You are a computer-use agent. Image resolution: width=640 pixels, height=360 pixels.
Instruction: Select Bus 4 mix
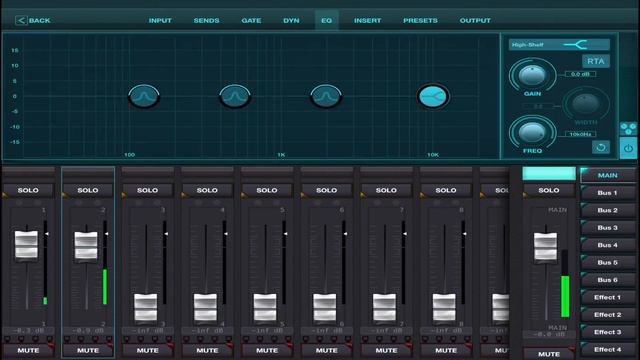tap(608, 245)
